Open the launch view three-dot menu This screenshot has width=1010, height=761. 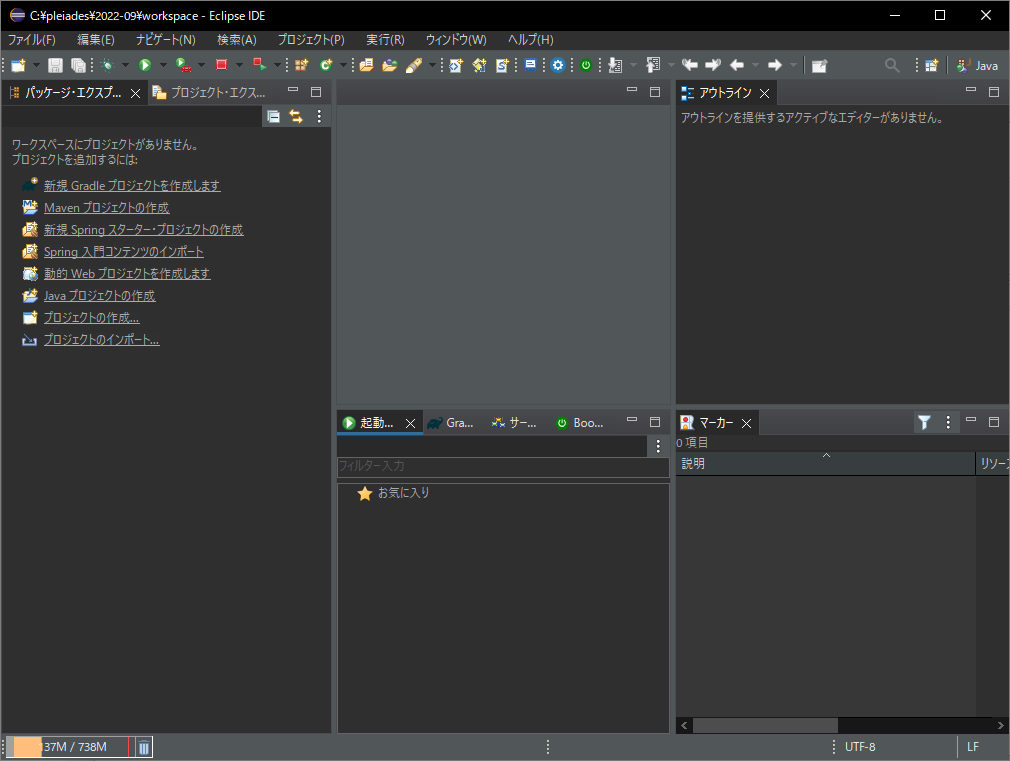(x=658, y=446)
